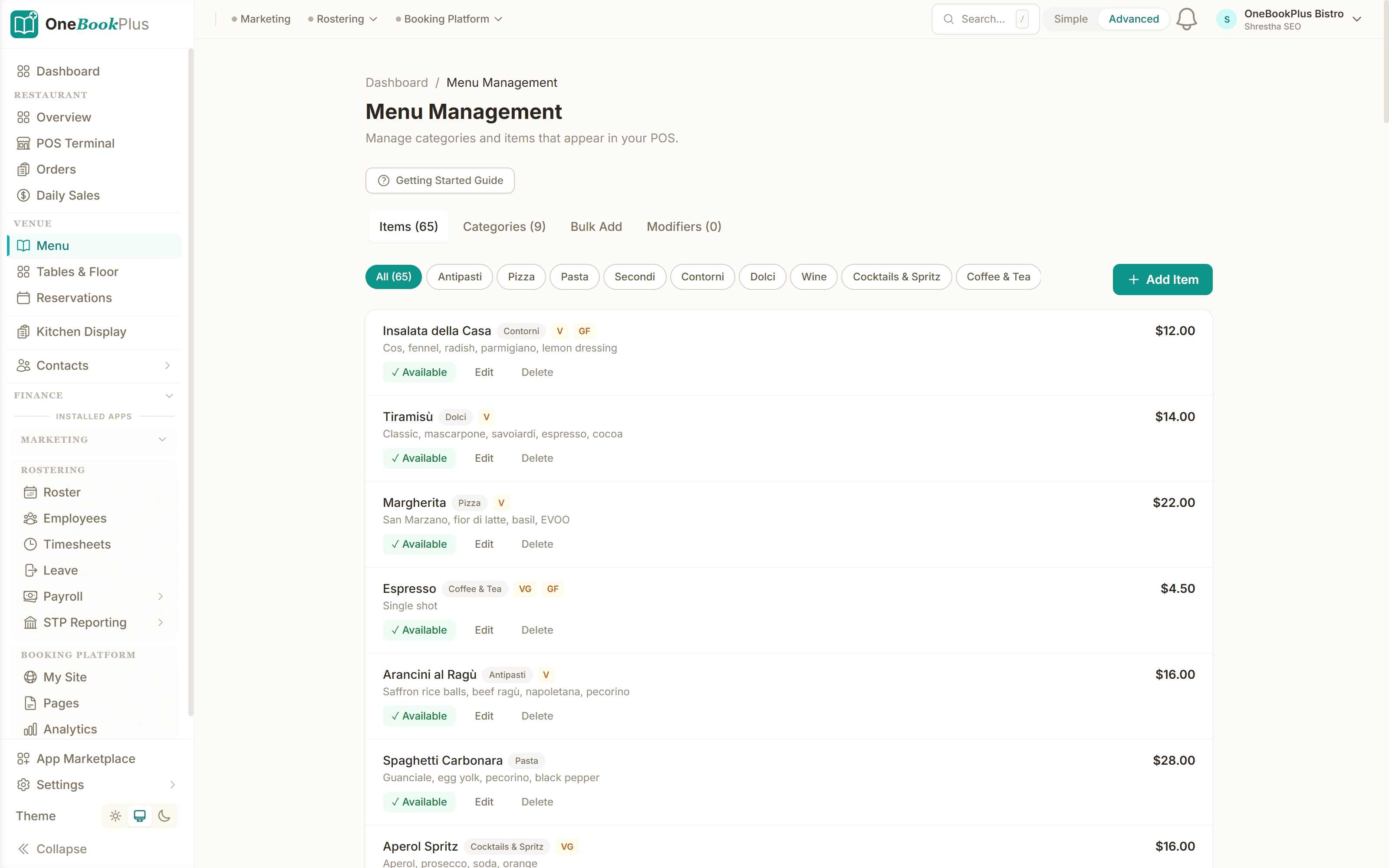Viewport: 1389px width, 868px height.
Task: Click the Add Item button
Action: [1162, 279]
